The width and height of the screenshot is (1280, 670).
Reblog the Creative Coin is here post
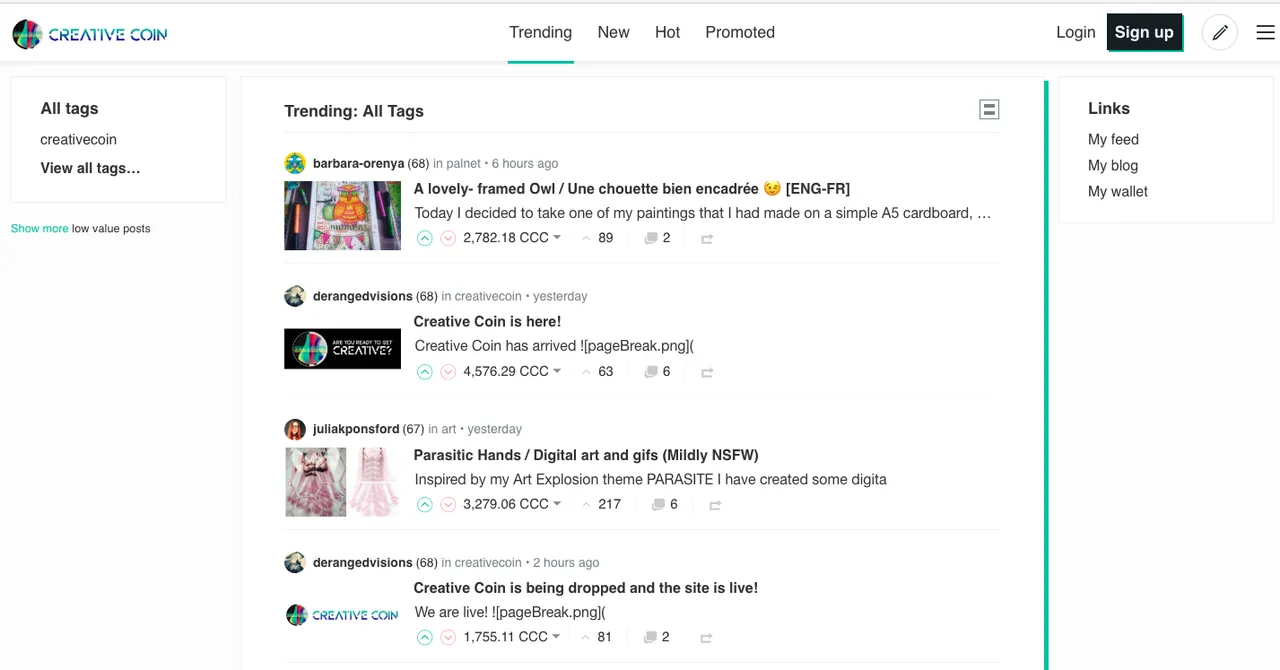707,372
